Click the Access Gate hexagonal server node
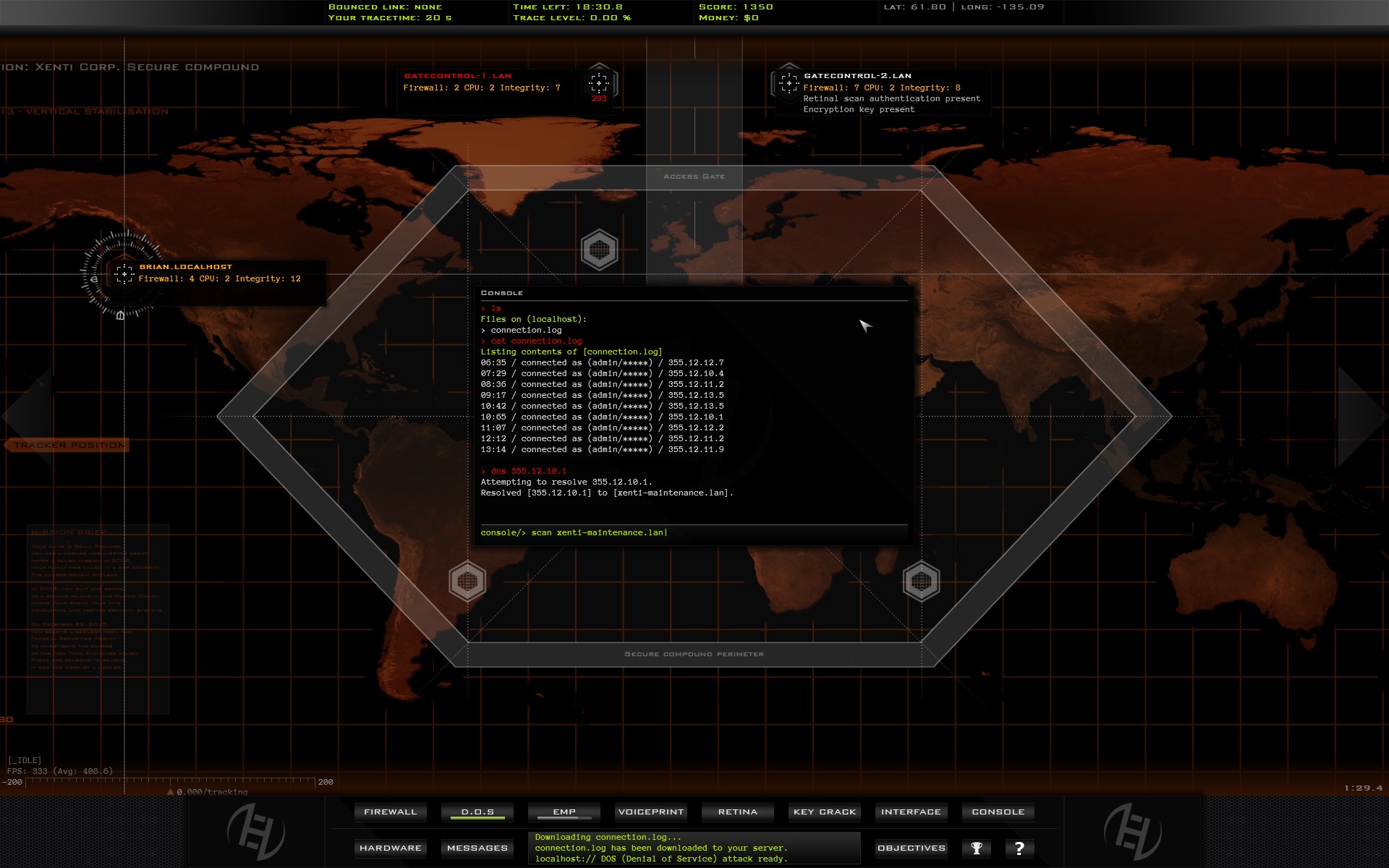Screen dimensions: 1389x868 (599, 249)
